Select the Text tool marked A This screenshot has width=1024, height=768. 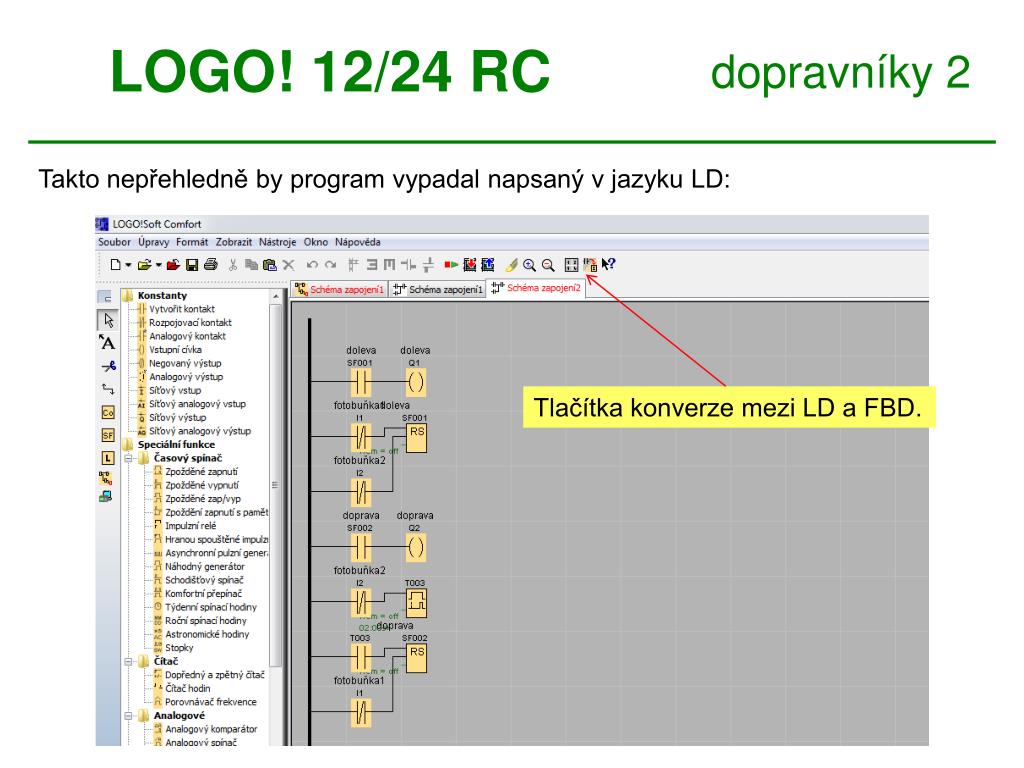pyautogui.click(x=108, y=343)
